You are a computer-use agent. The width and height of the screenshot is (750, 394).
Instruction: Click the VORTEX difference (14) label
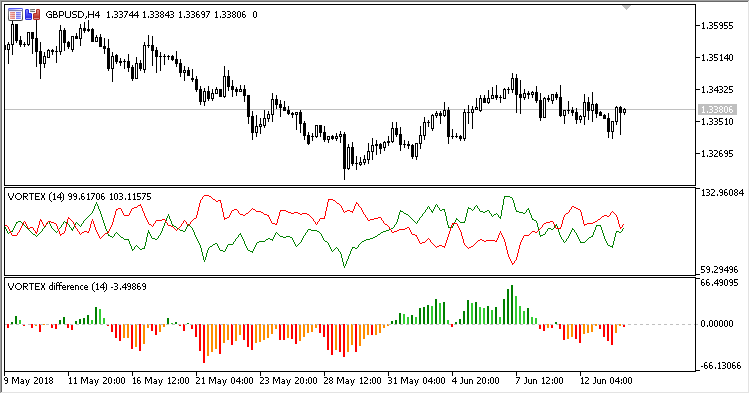click(x=77, y=287)
